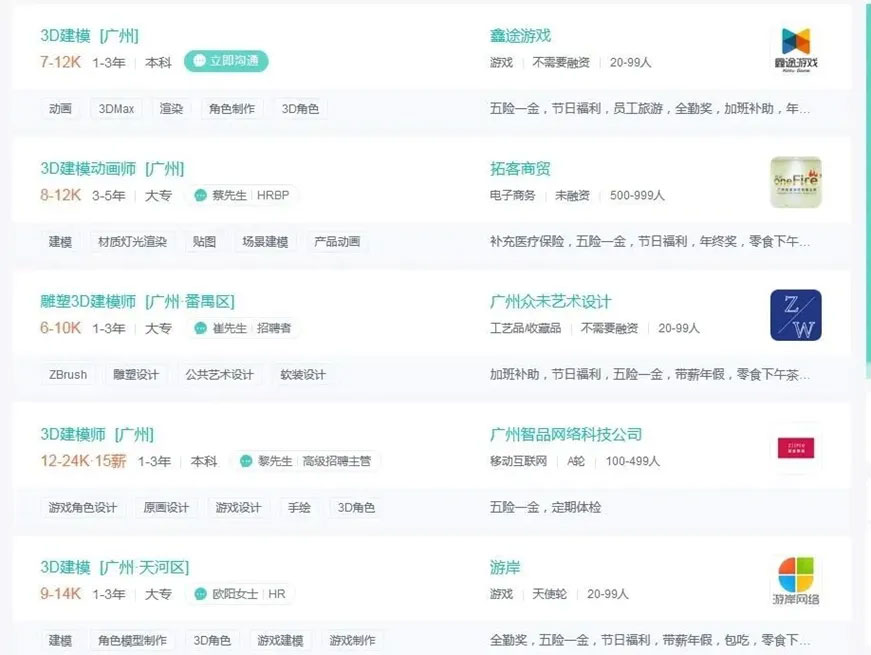Select the 角色模型制作 tag

tap(132, 640)
